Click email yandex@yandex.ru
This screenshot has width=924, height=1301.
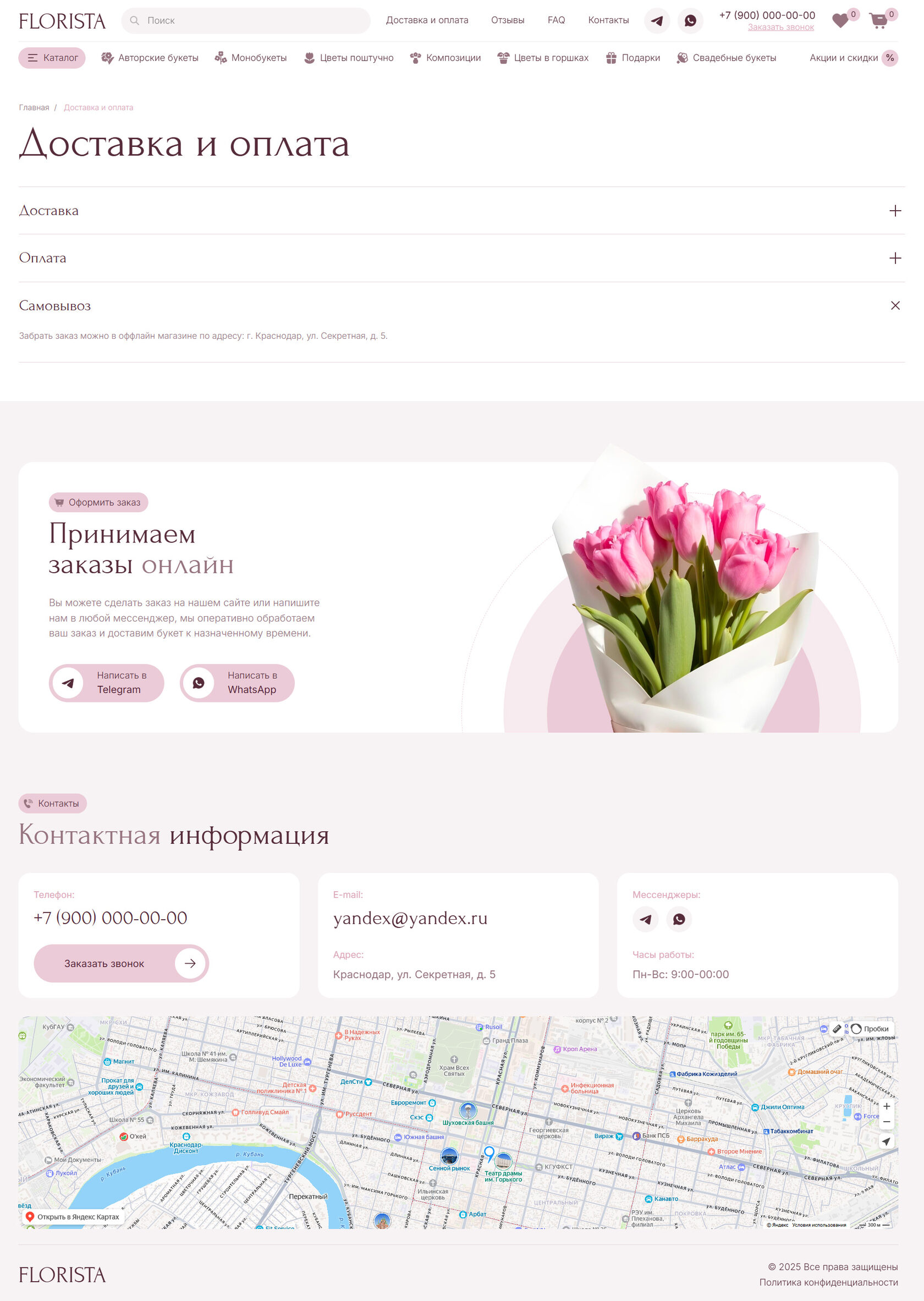tap(410, 919)
